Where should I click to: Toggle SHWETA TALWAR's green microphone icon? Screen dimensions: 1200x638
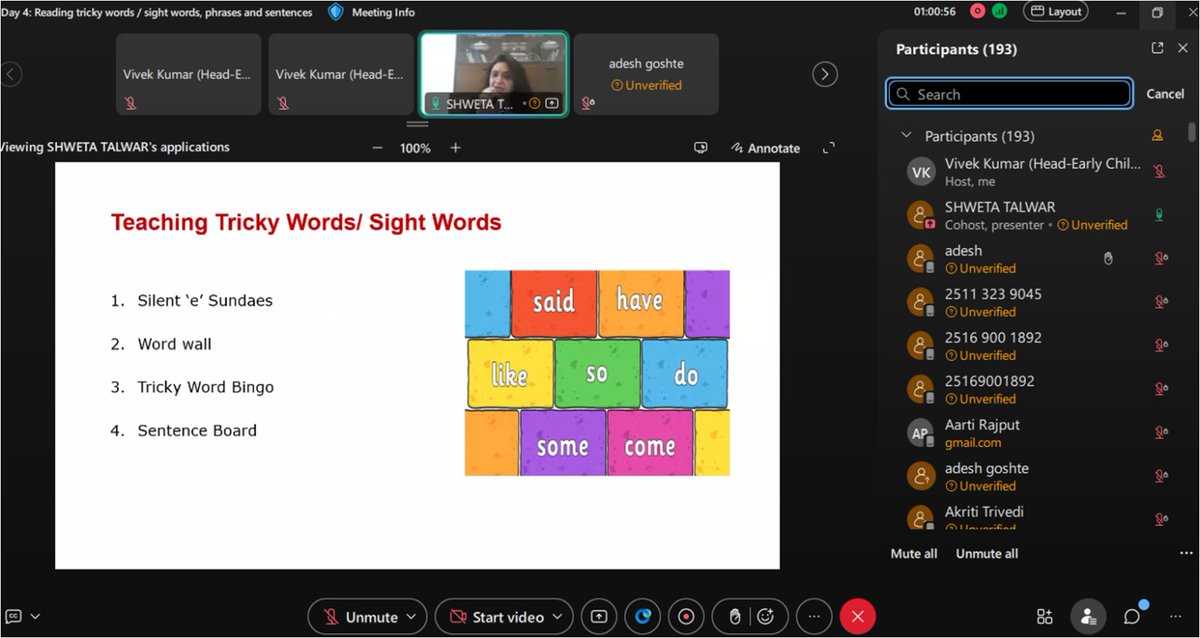(1160, 214)
